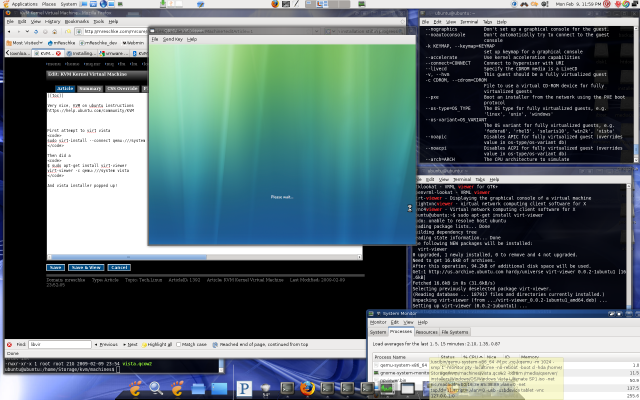The width and height of the screenshot is (640, 400).
Task: Click the Save & View button
Action: 86,267
